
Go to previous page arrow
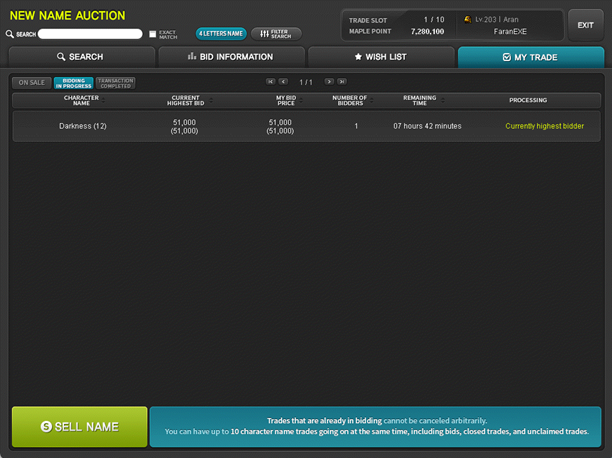click(284, 82)
